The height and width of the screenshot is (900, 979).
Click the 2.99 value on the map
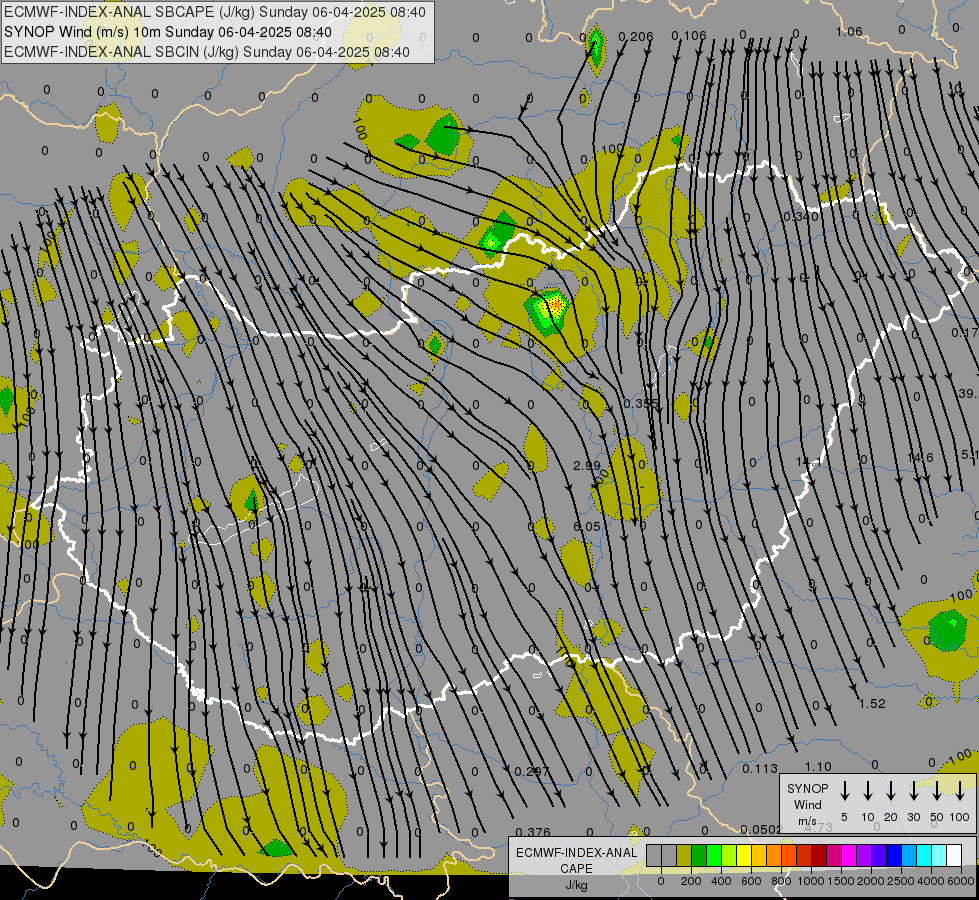click(x=587, y=465)
